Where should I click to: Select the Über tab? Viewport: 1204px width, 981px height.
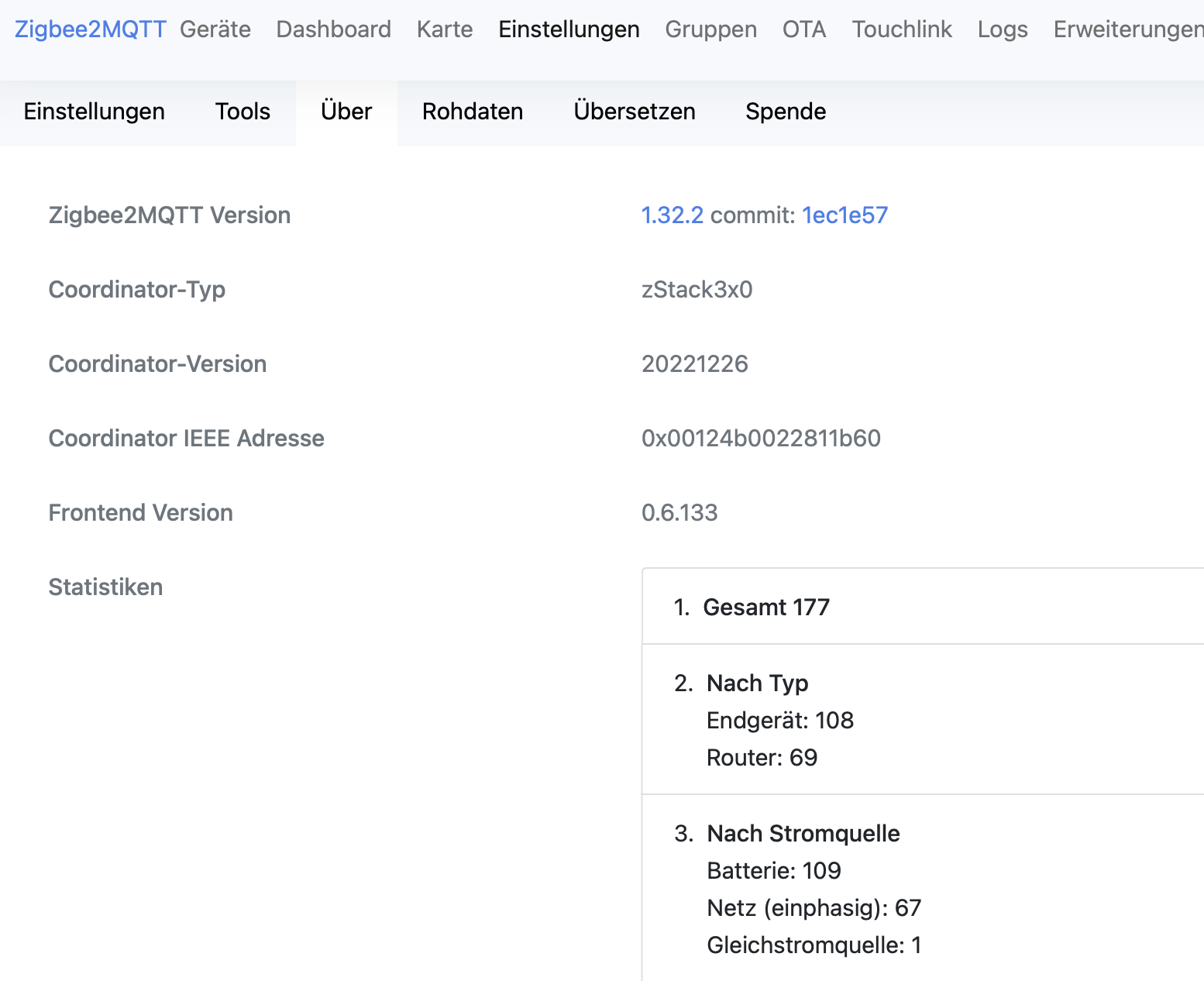pos(346,112)
